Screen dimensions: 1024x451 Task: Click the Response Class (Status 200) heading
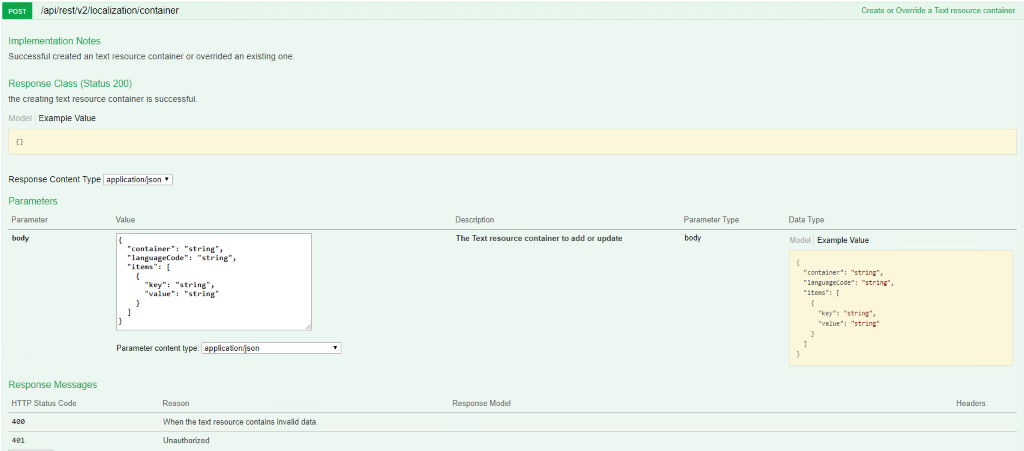point(70,84)
